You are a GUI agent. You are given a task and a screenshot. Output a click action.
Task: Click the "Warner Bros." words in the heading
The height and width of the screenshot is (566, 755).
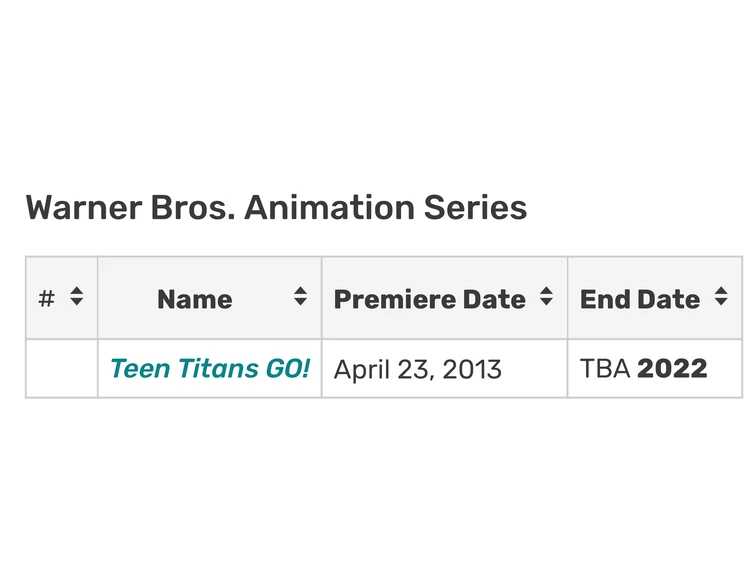coord(130,208)
